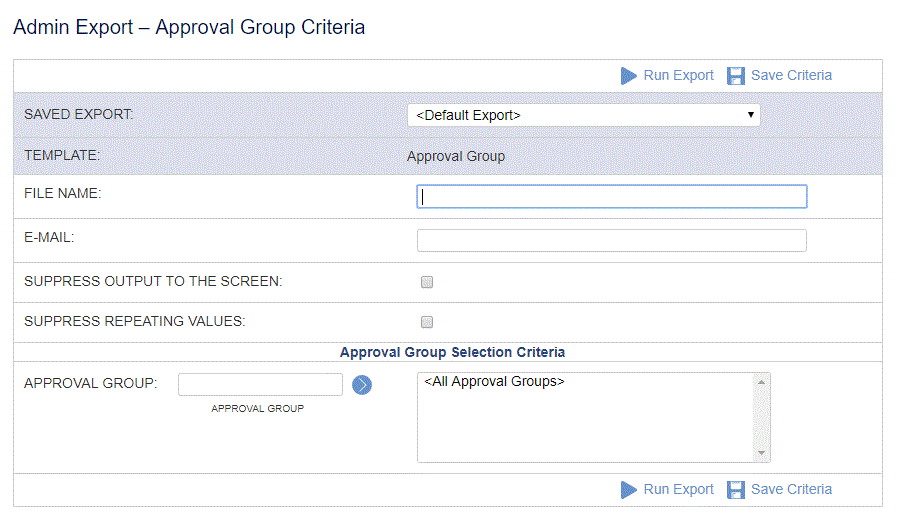Viewport: 899px width, 522px height.
Task: Click the Approval Group Selection Criteria heading
Action: tap(452, 353)
